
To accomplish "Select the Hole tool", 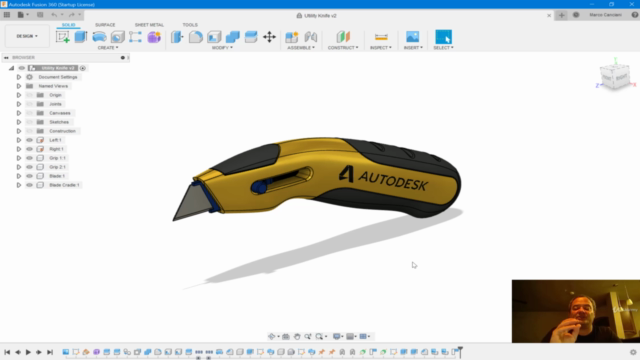I will point(118,37).
